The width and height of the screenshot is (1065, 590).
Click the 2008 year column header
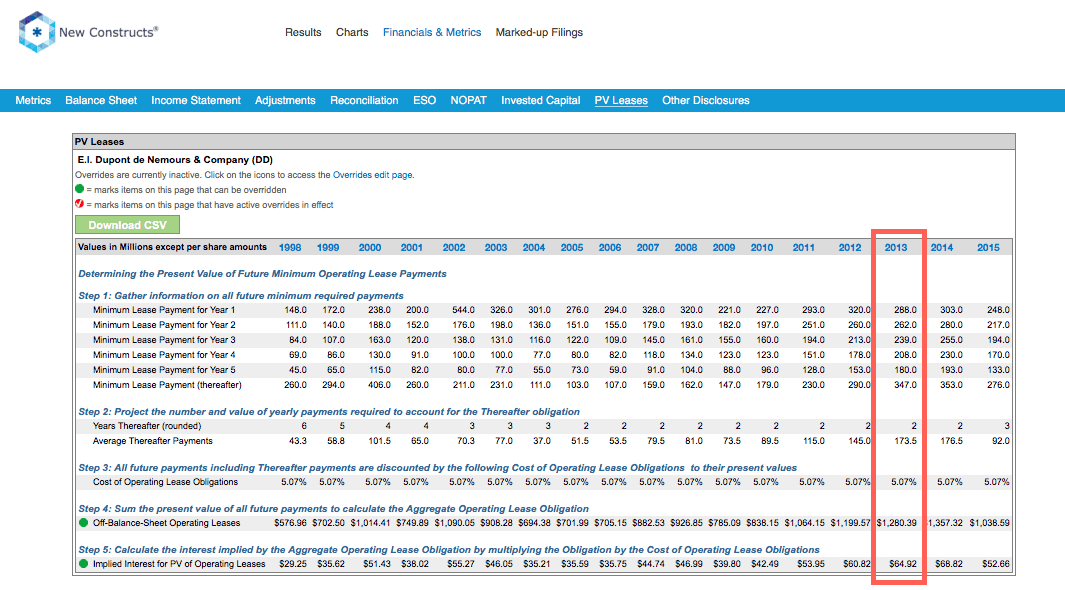coord(686,248)
